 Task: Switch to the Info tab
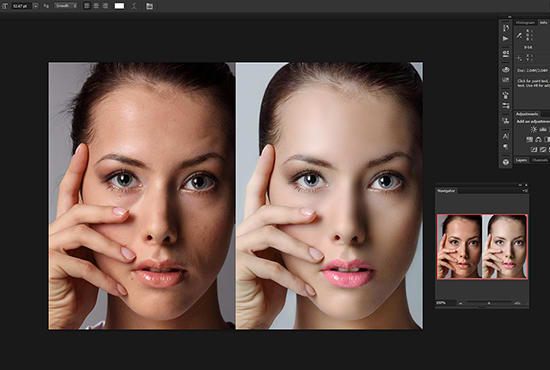coord(544,22)
